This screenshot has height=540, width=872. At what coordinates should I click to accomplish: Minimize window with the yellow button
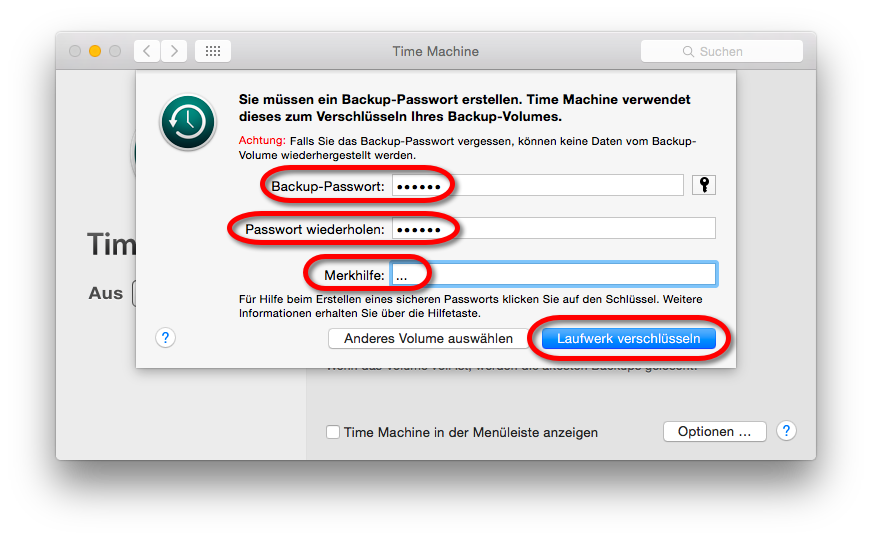[x=95, y=51]
